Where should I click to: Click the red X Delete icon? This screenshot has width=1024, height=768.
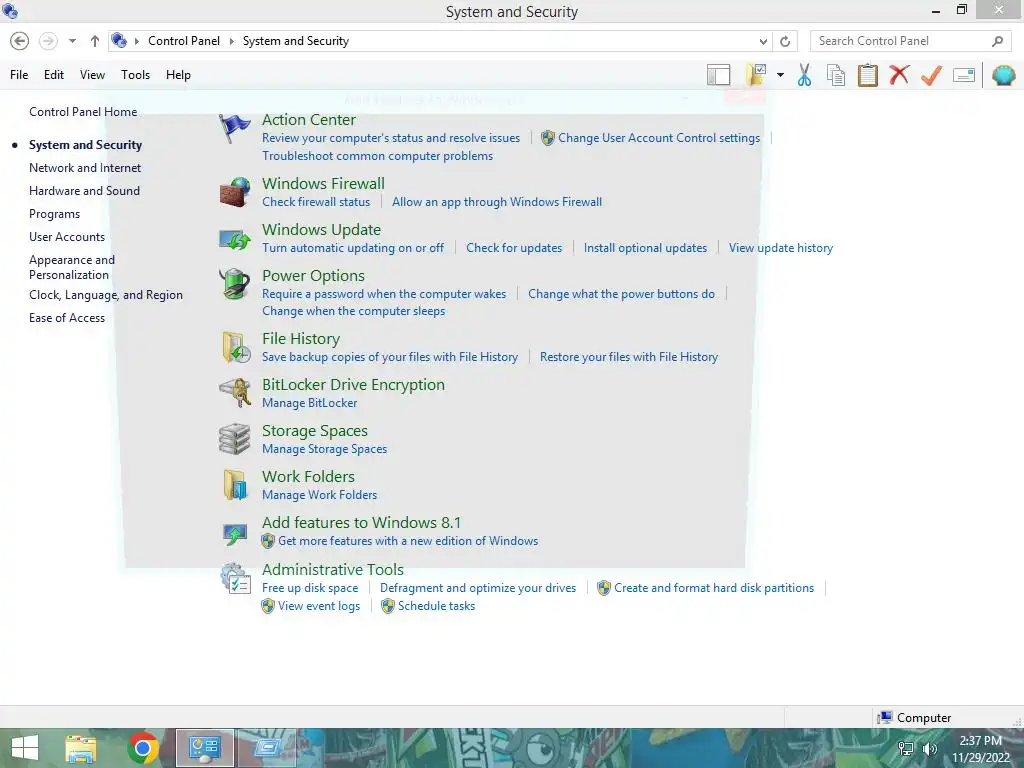(x=899, y=74)
